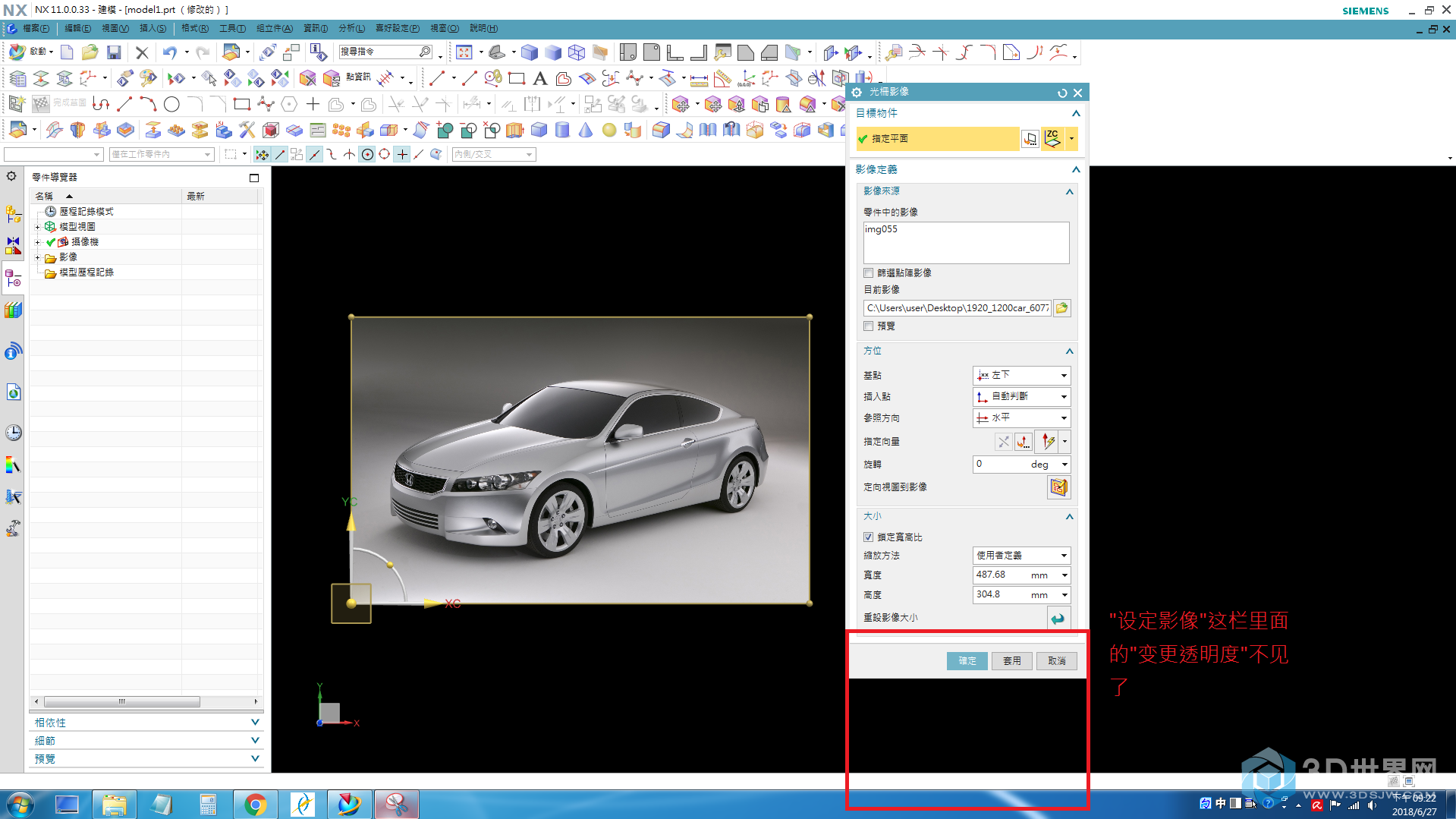Click the dialog settings gear icon
Image resolution: width=1456 pixels, height=819 pixels.
click(857, 92)
